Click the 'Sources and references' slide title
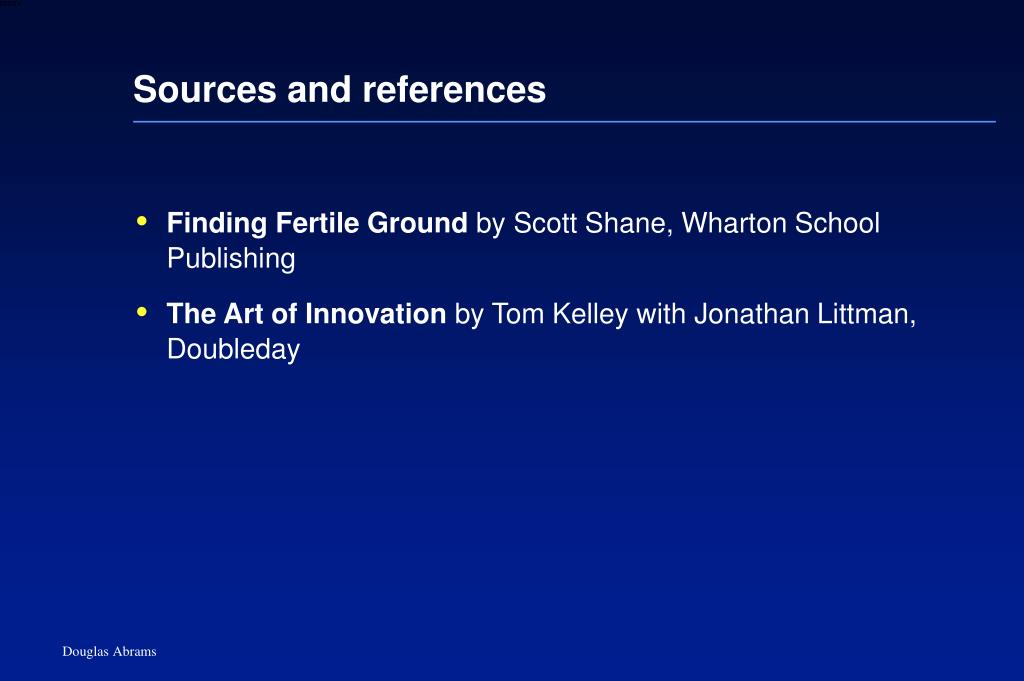This screenshot has height=681, width=1024. [340, 89]
